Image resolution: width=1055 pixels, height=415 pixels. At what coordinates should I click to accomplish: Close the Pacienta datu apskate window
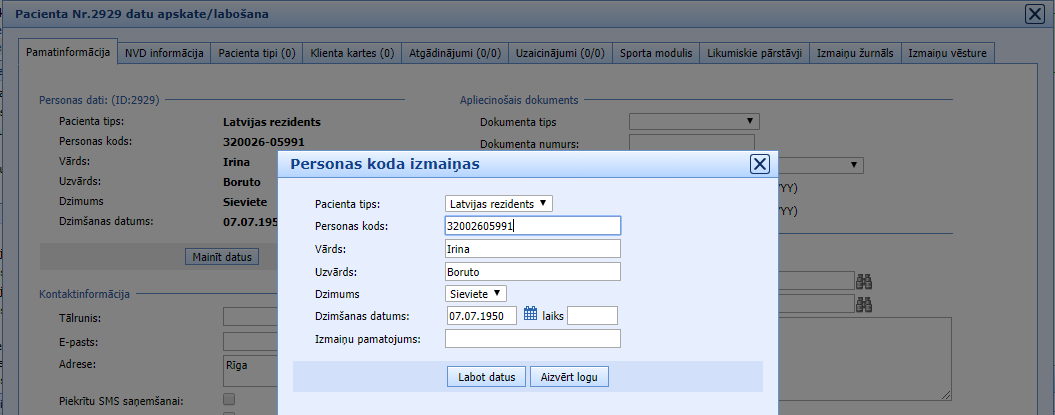[x=1035, y=14]
